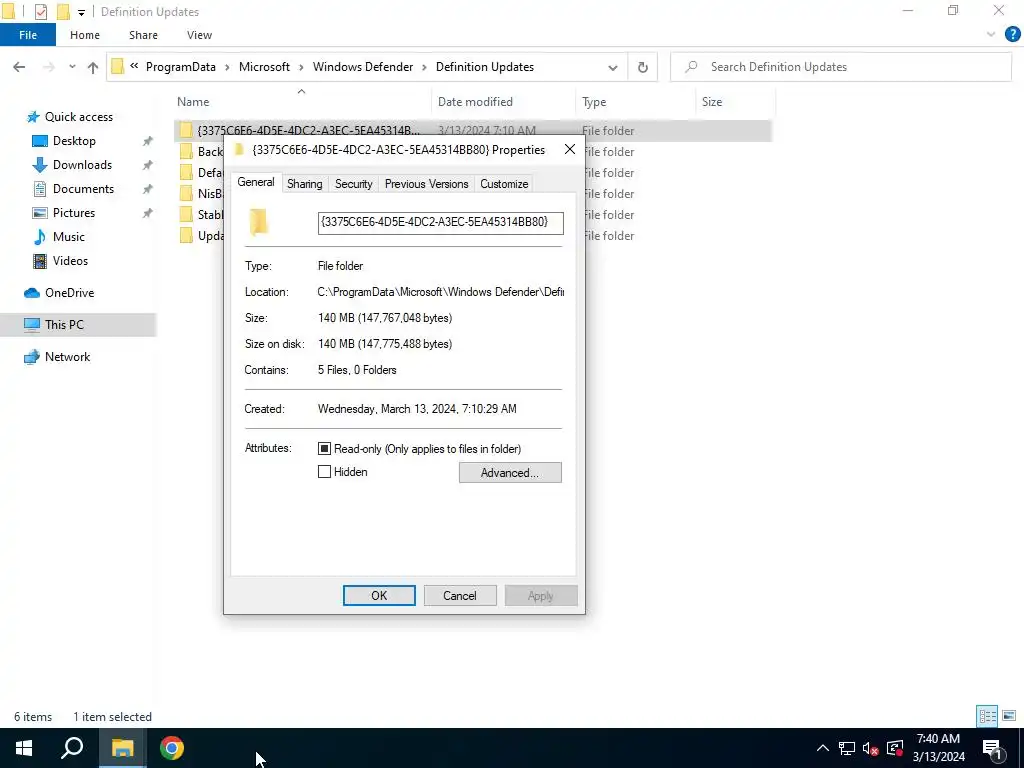Viewport: 1024px width, 768px height.
Task: Select Network in navigation pane
Action: pos(67,357)
